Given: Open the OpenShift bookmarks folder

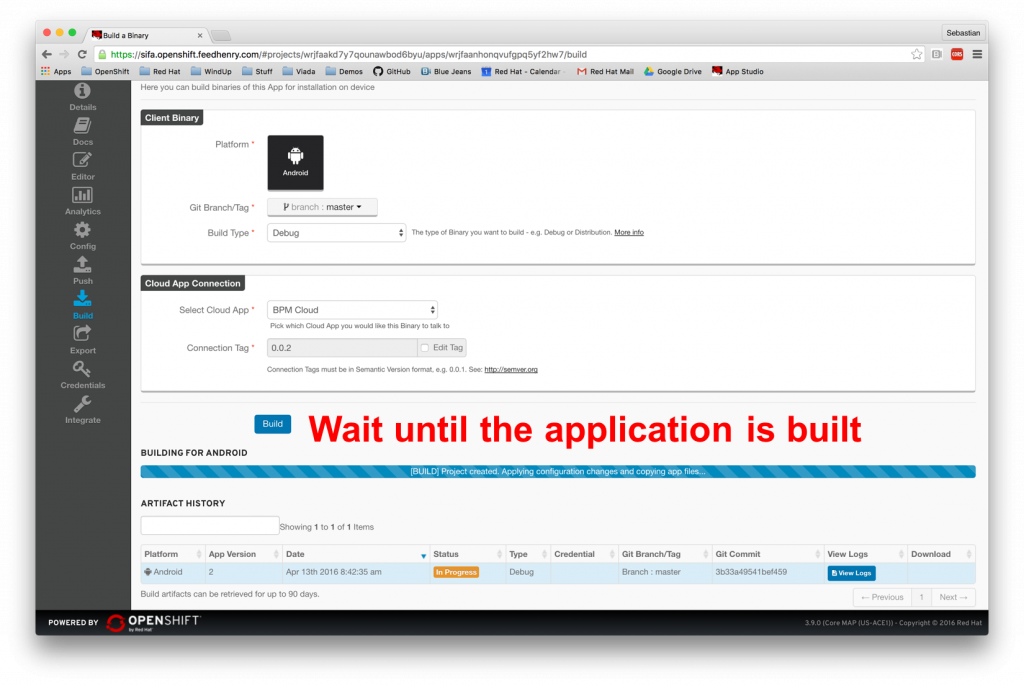Looking at the screenshot, I should 105,72.
